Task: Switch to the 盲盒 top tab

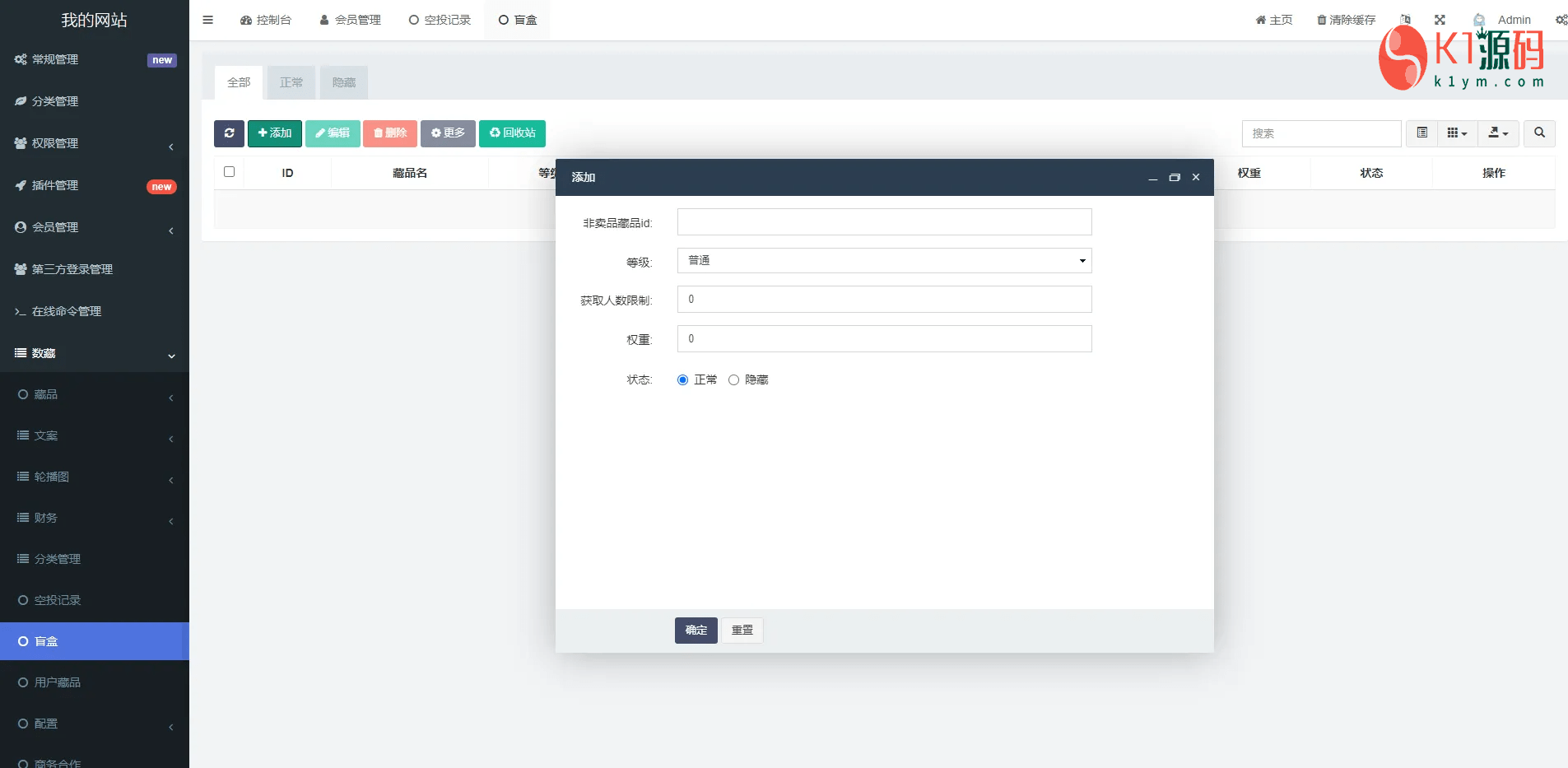Action: click(x=518, y=20)
